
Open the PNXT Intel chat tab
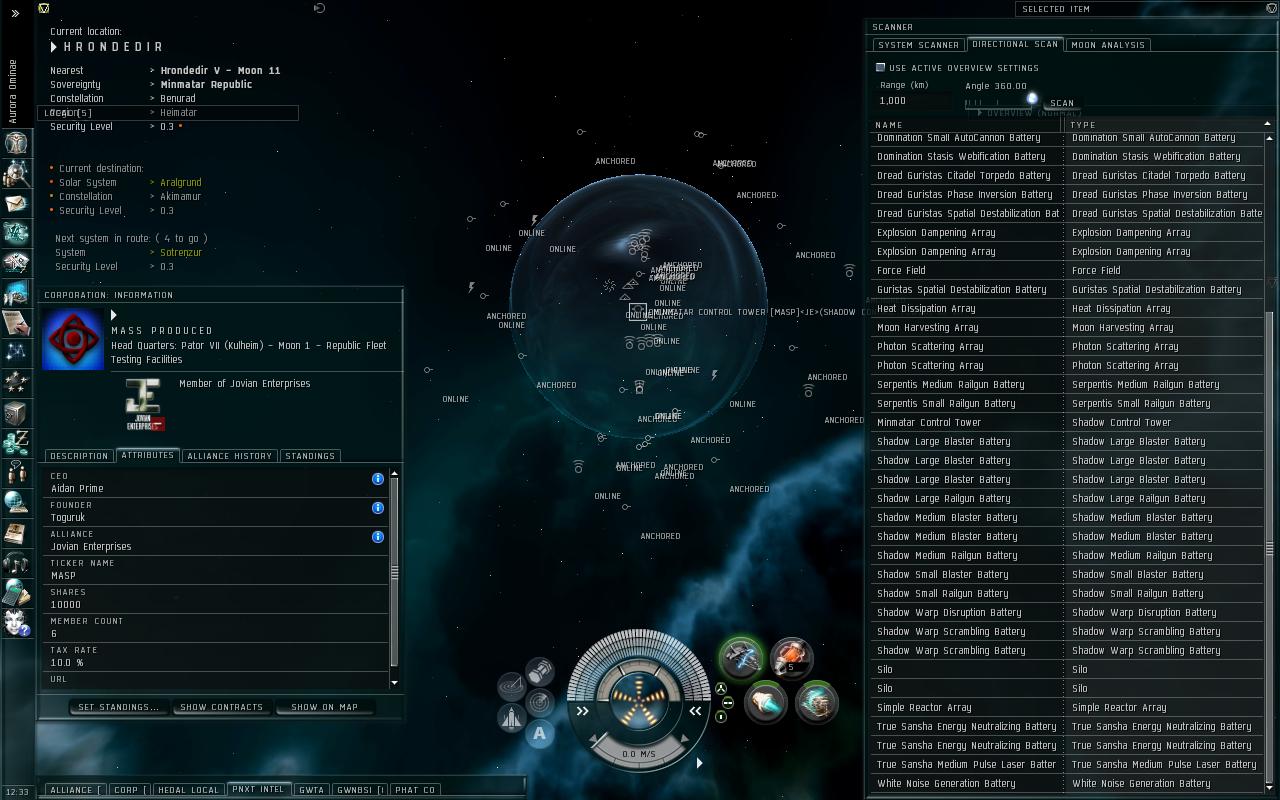click(259, 789)
